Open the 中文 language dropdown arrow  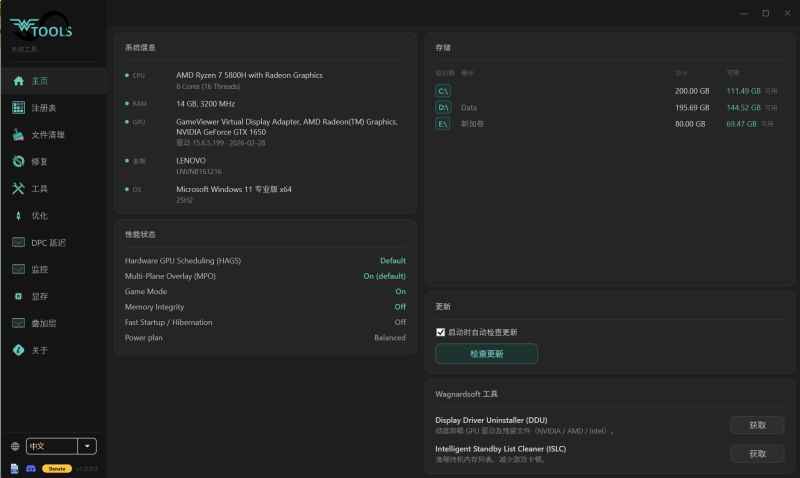[87, 446]
